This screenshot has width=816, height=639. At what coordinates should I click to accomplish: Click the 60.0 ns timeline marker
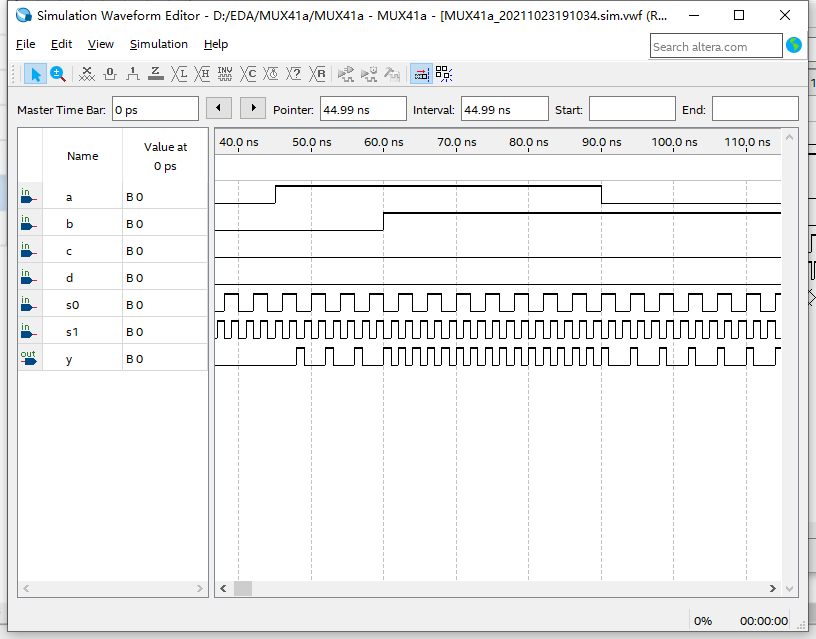tap(384, 142)
